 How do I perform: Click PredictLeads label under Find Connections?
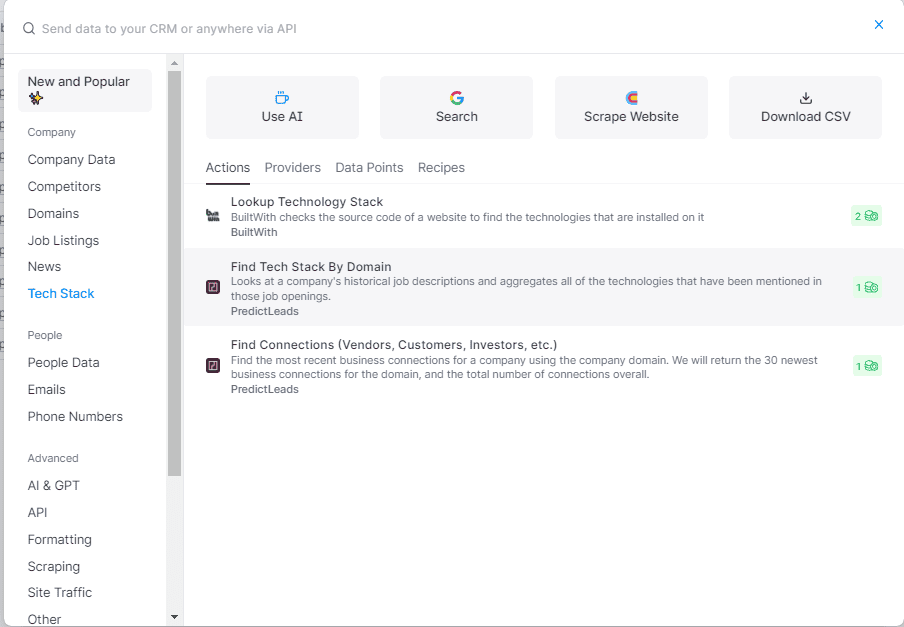click(265, 390)
